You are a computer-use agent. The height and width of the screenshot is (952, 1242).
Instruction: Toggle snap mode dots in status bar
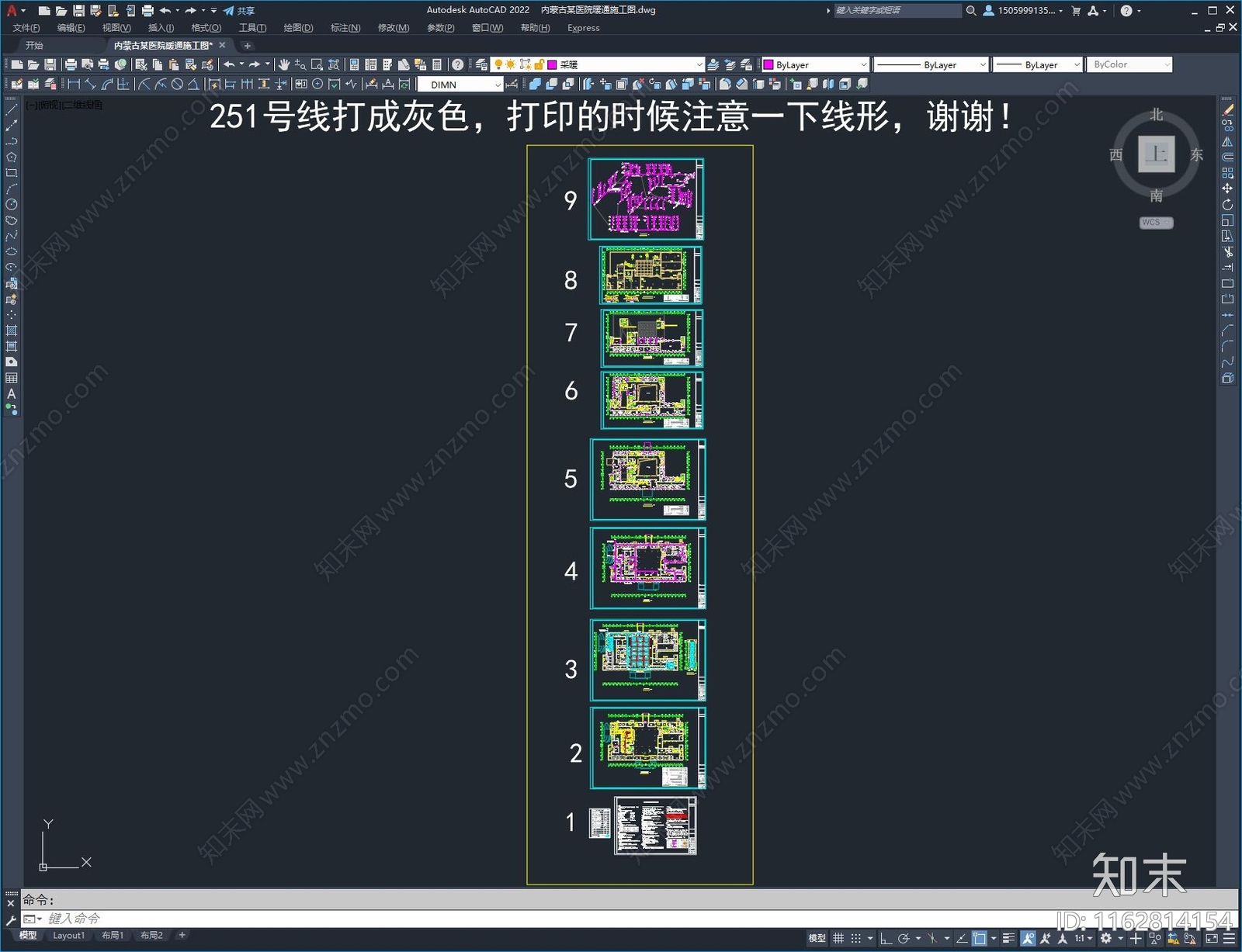[856, 938]
